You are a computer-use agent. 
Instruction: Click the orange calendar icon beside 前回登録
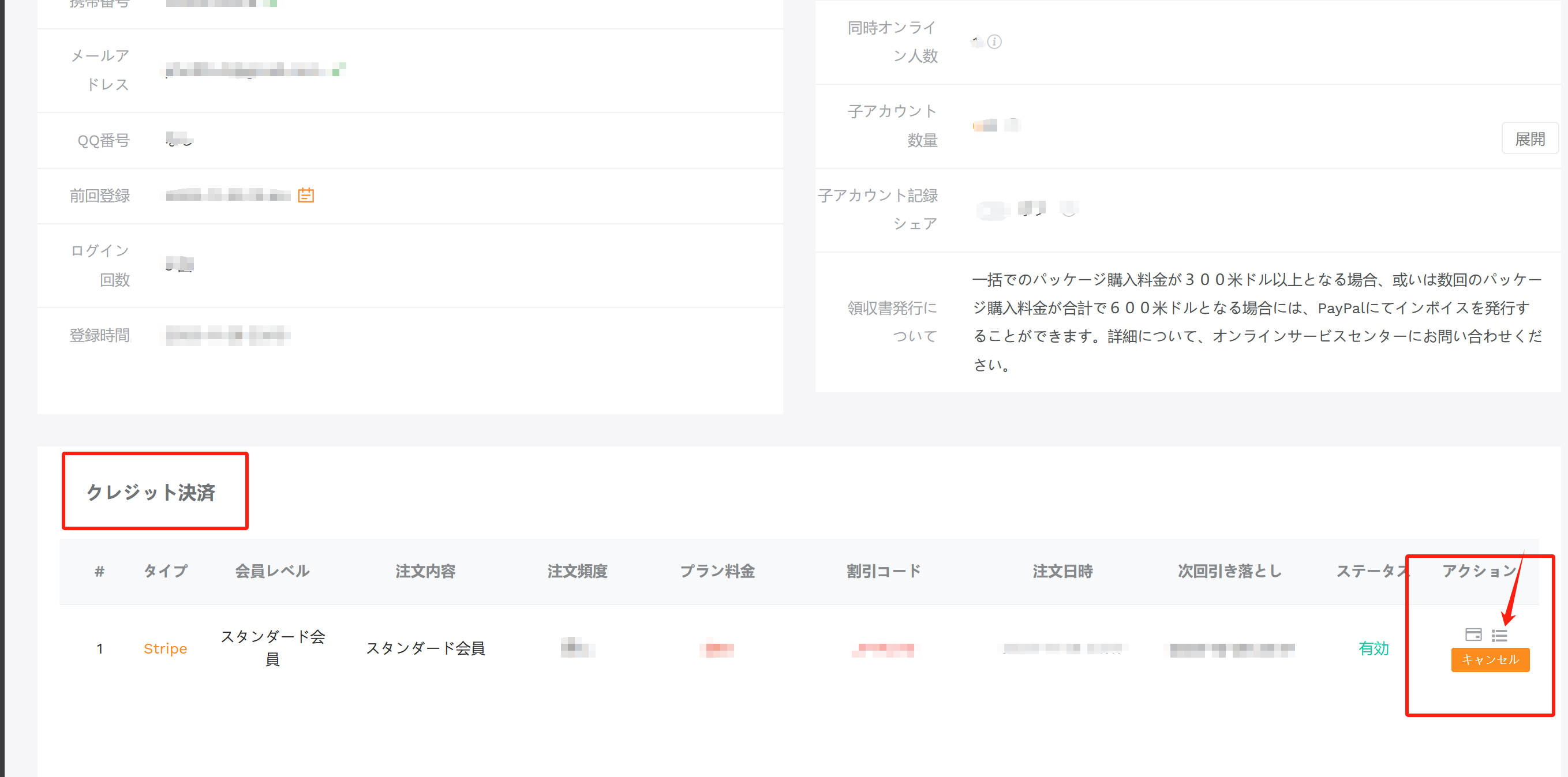pyautogui.click(x=305, y=196)
